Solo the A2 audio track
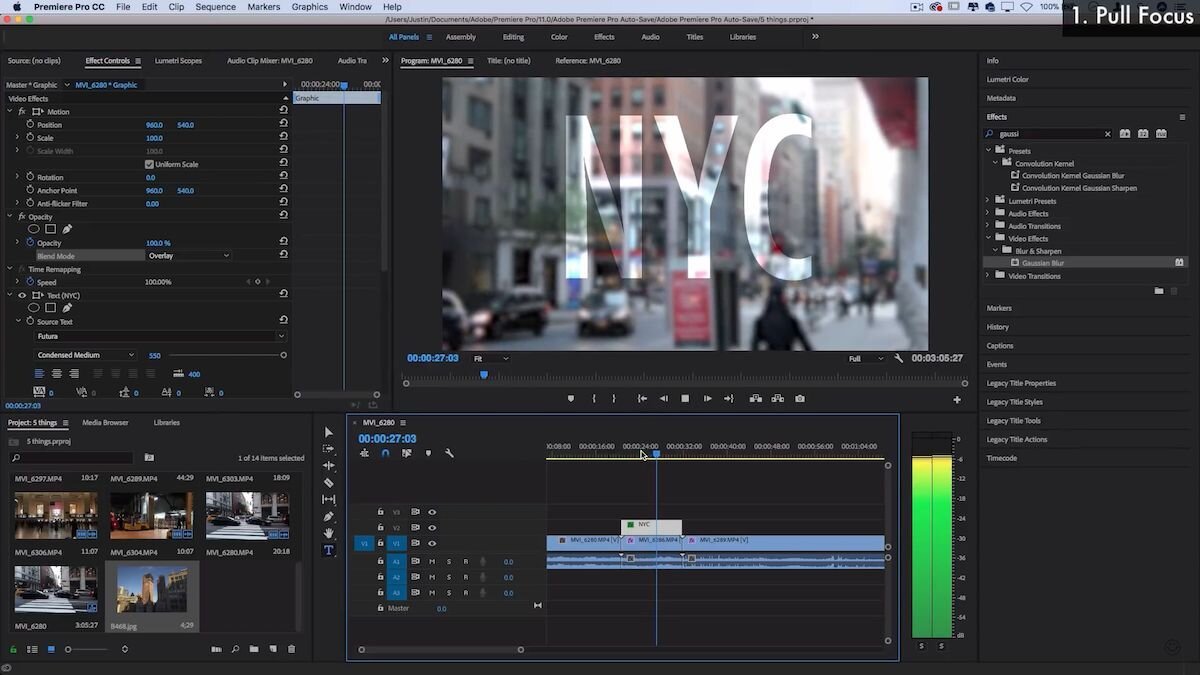1200x675 pixels. pyautogui.click(x=448, y=577)
